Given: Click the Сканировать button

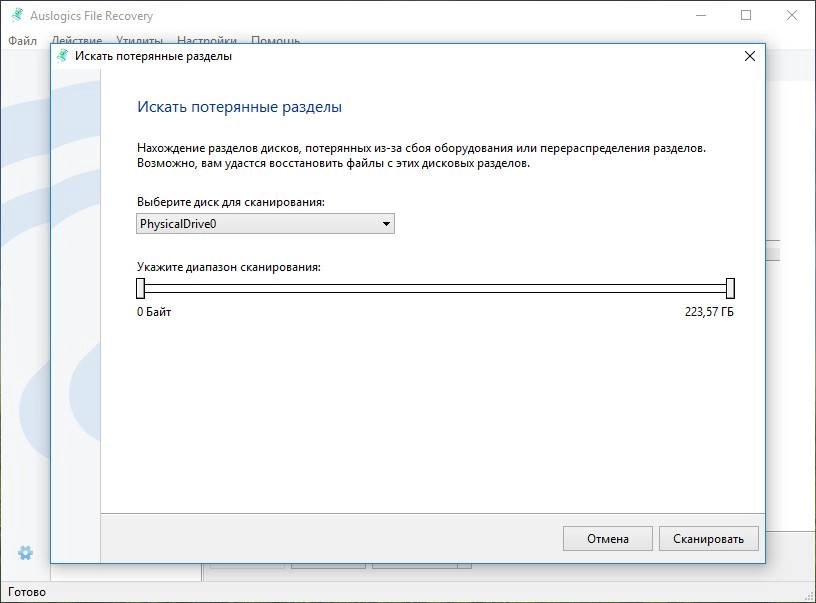Looking at the screenshot, I should 708,538.
